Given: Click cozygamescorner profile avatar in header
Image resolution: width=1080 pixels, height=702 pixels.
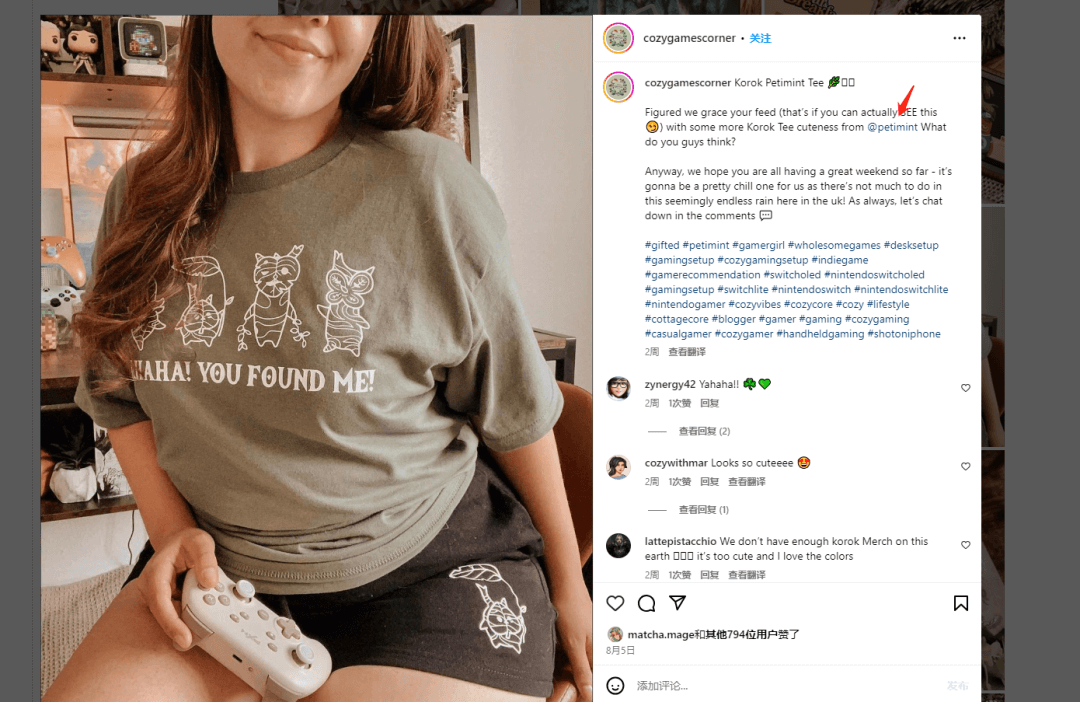Looking at the screenshot, I should click(x=618, y=38).
